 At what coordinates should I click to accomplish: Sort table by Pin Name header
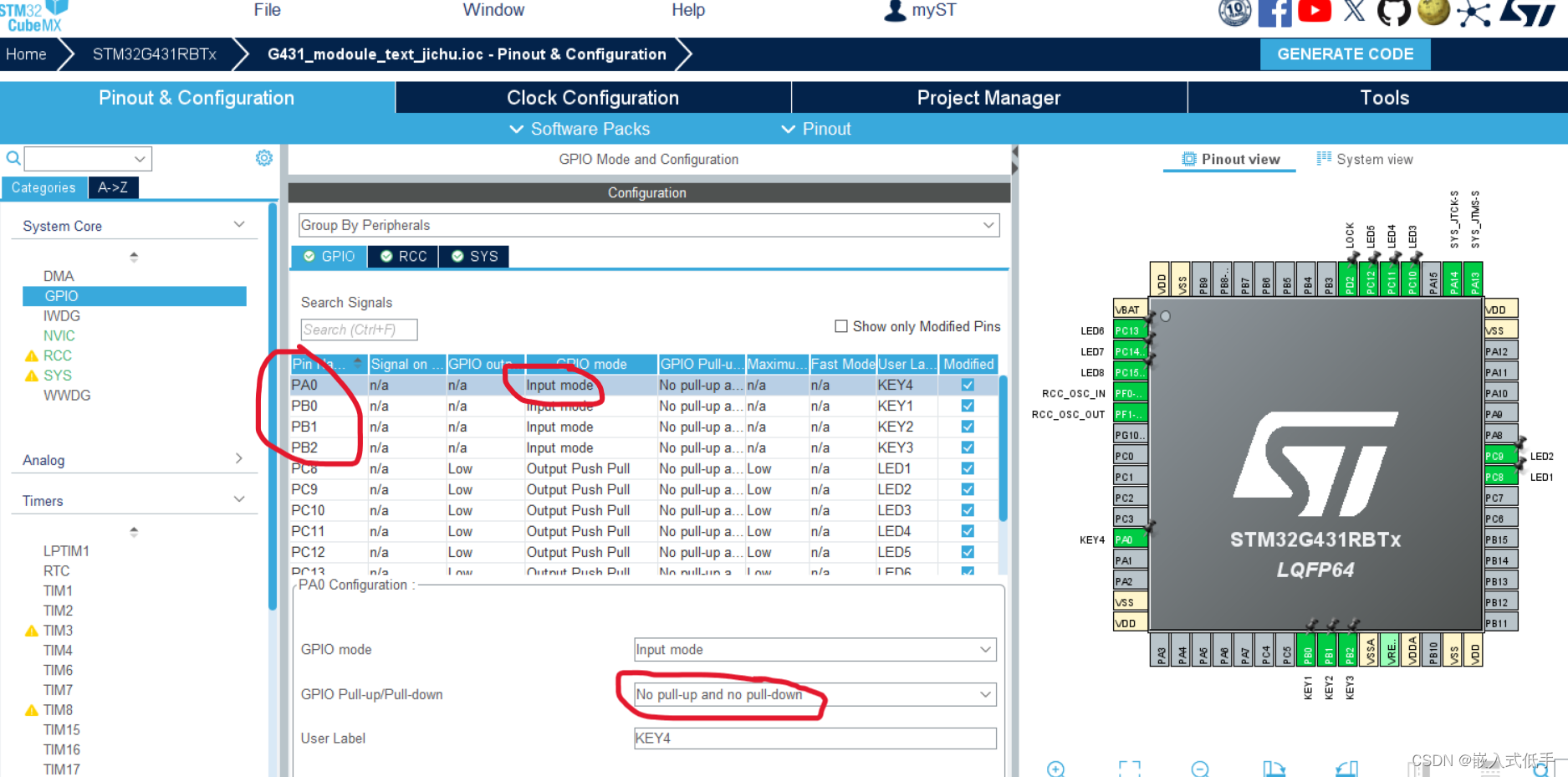(328, 364)
